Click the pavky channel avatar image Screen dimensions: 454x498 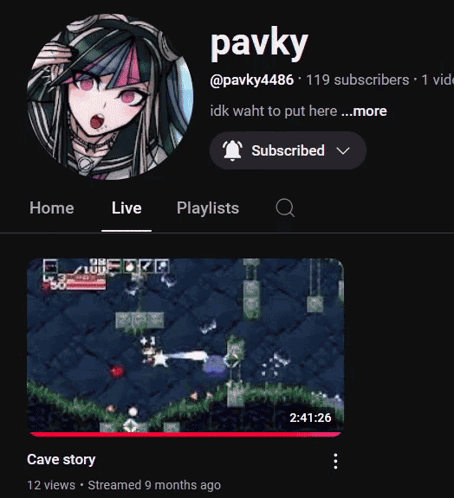110,97
